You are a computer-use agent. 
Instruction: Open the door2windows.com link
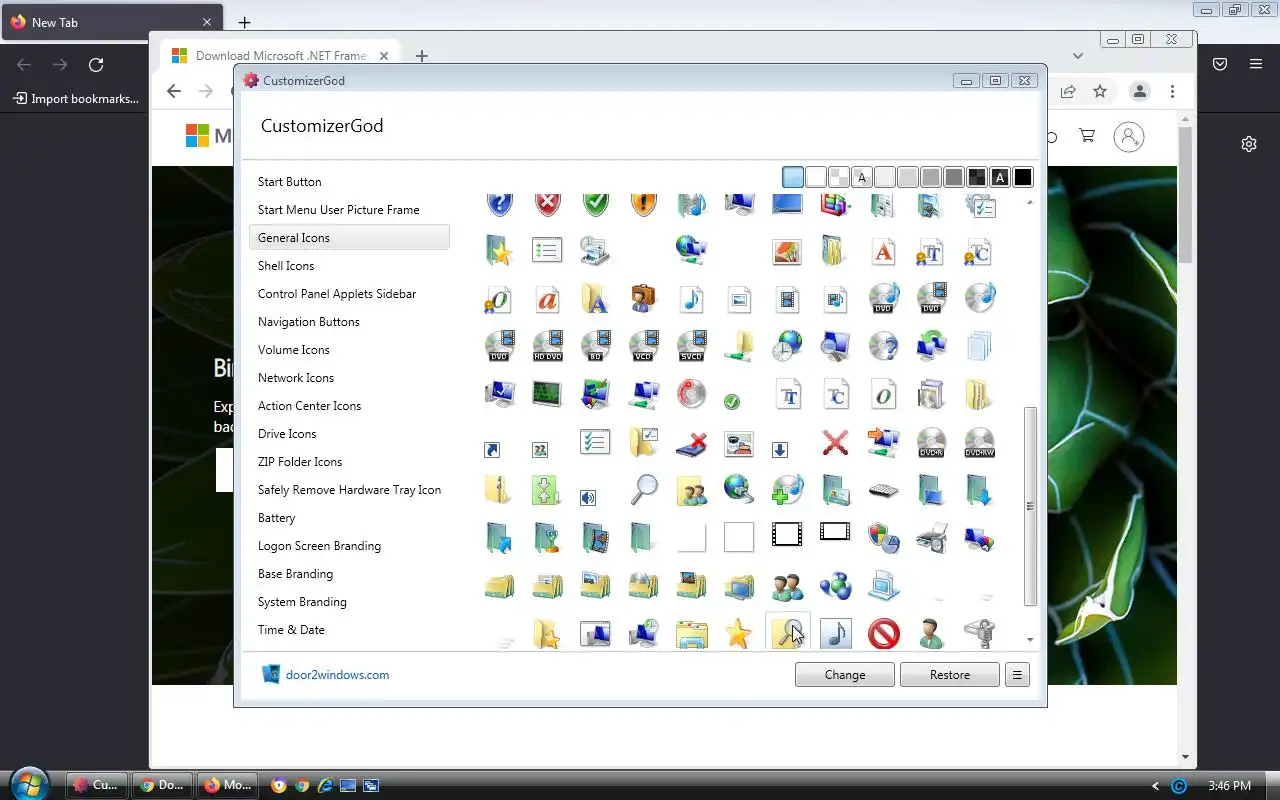coord(337,675)
